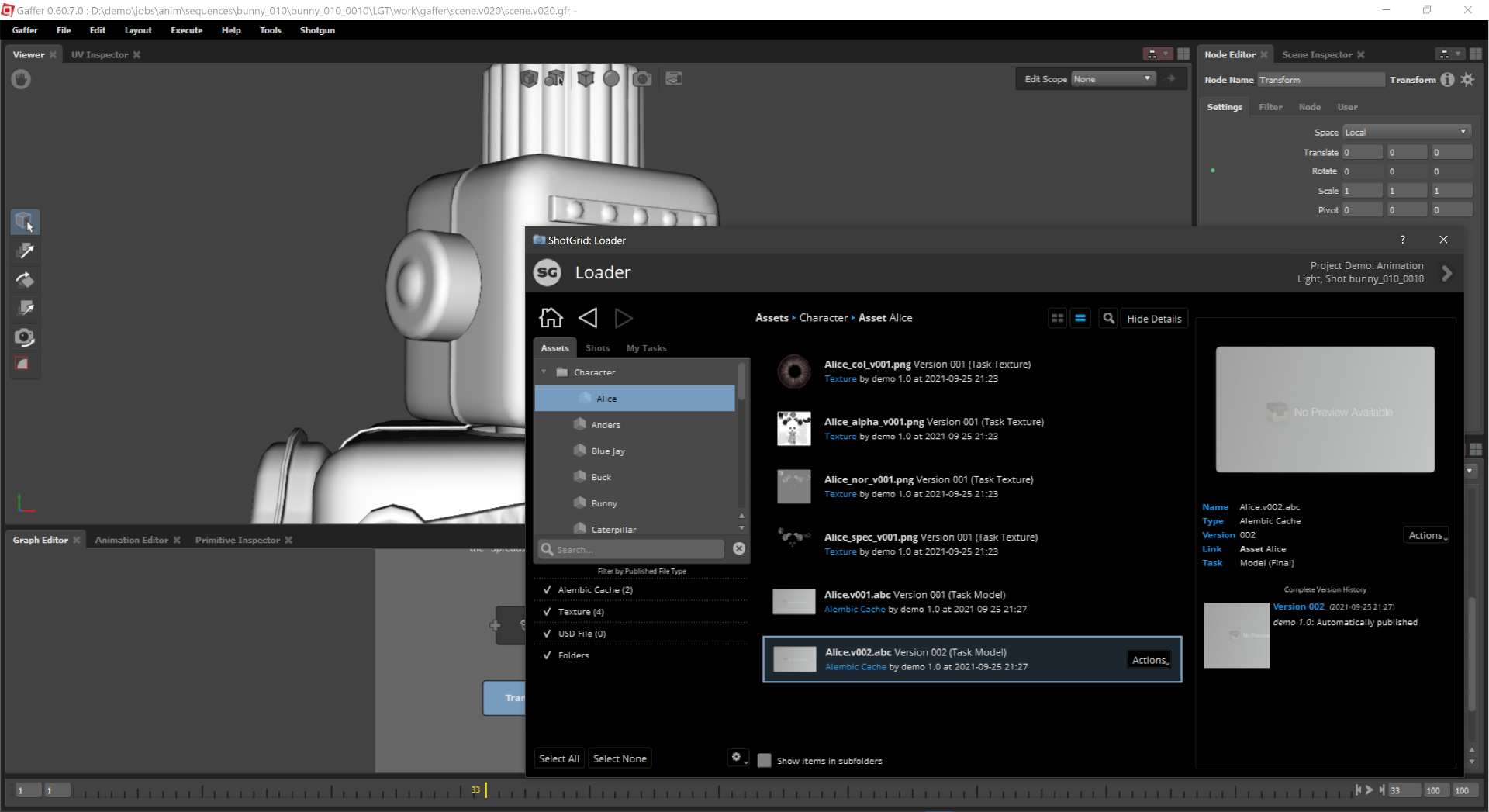Open Node Editor gear settings
This screenshot has height=812, width=1489.
(1467, 79)
